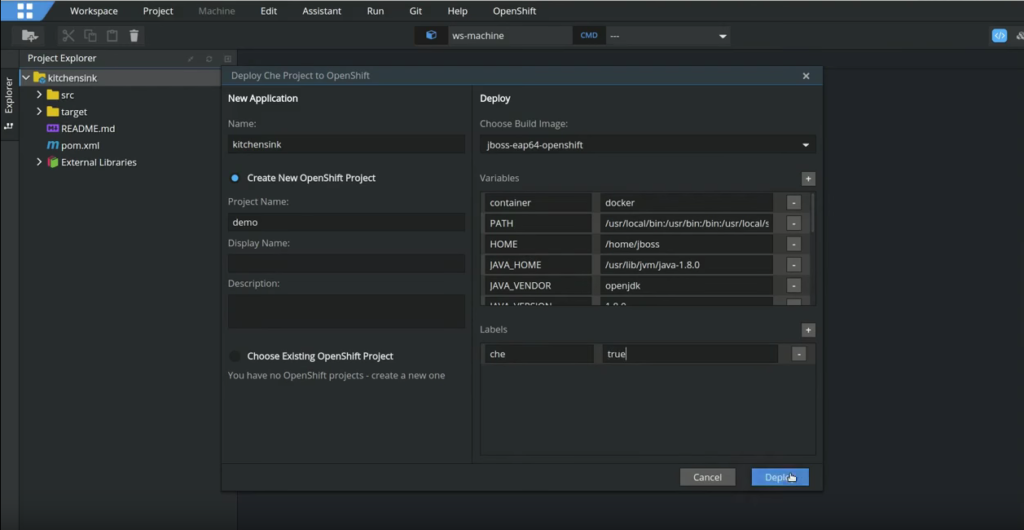Viewport: 1024px width, 530px height.
Task: Click the Deploy button
Action: pyautogui.click(x=779, y=477)
